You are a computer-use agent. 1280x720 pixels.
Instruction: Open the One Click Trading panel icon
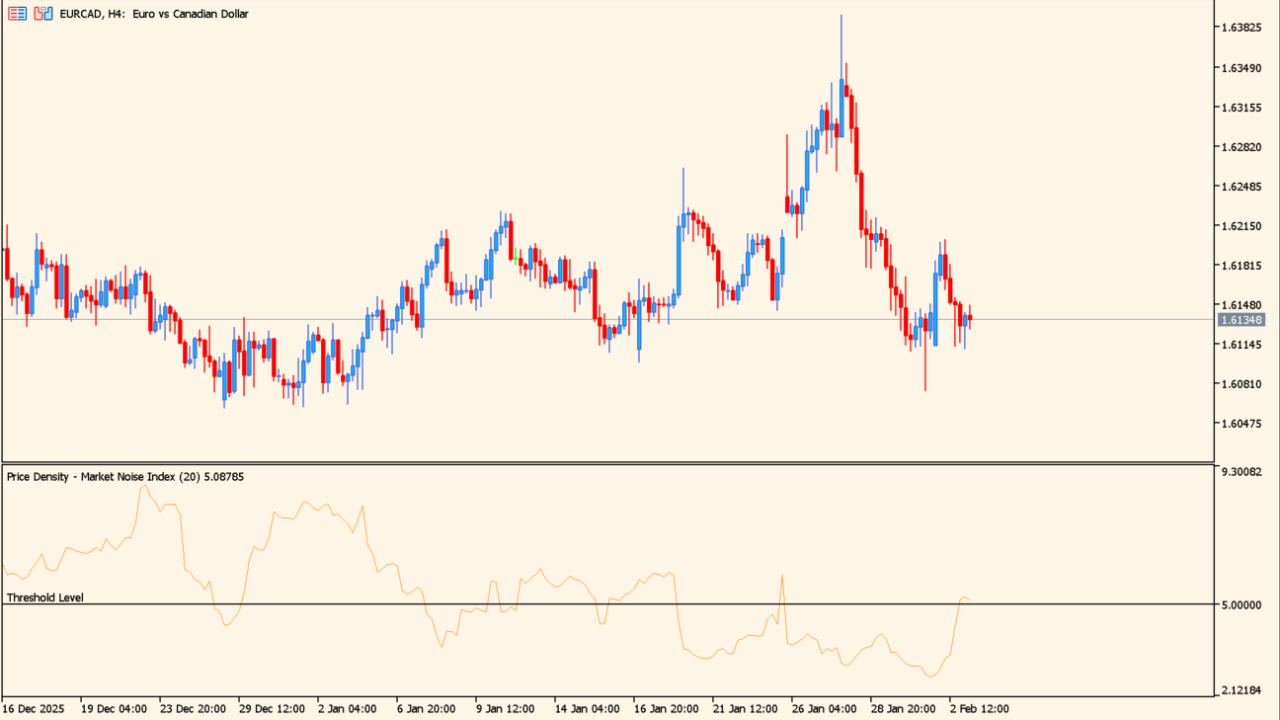point(43,14)
